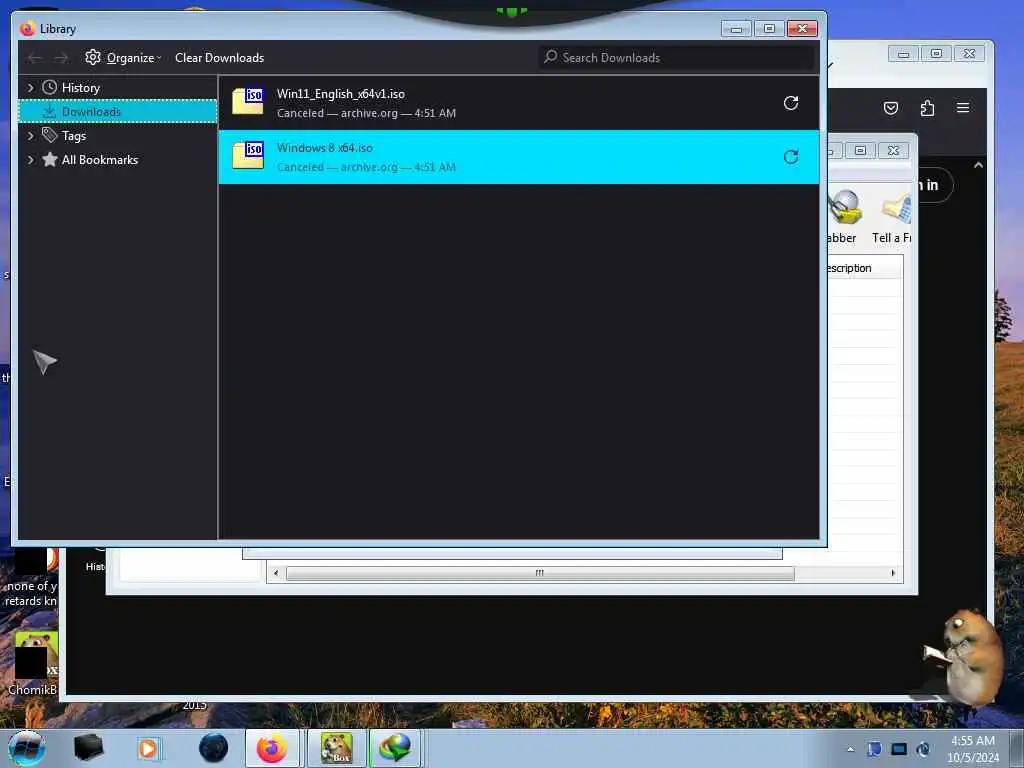Expand the History tree node
The width and height of the screenshot is (1024, 768).
30,88
